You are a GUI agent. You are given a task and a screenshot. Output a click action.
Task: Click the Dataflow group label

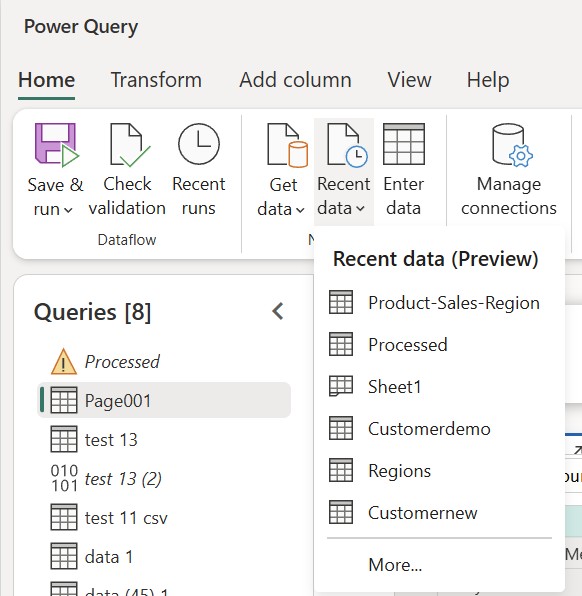click(127, 240)
